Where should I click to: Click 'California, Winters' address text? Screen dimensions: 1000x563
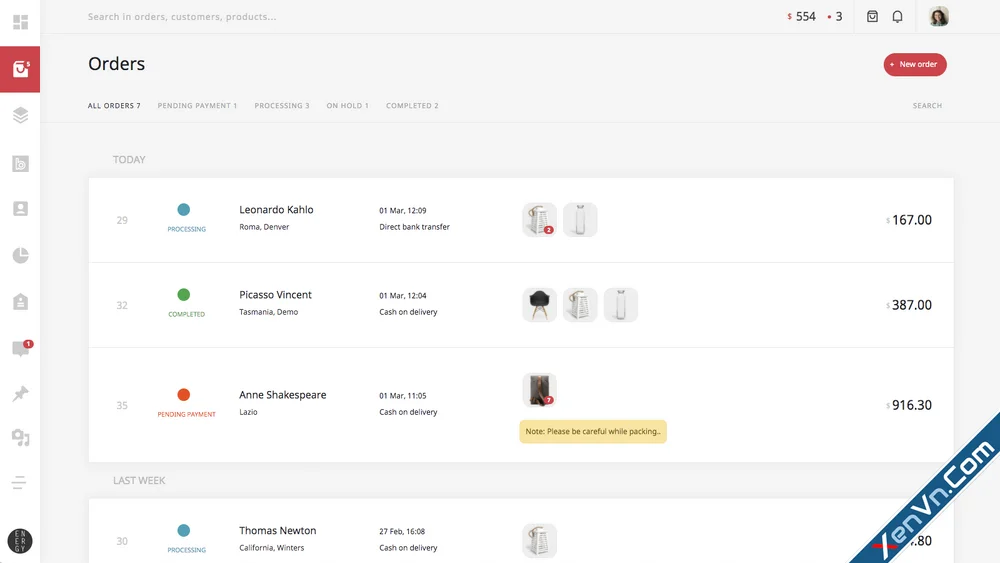tap(272, 548)
